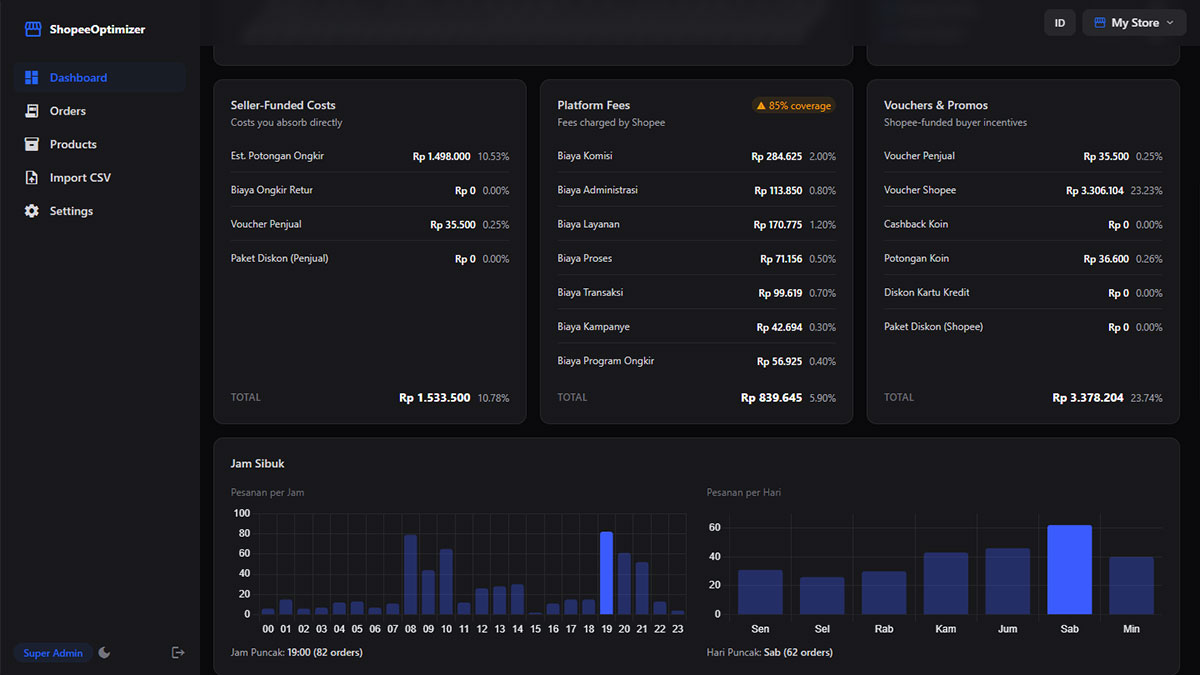
Task: Click the Import CSV file icon
Action: tap(31, 178)
